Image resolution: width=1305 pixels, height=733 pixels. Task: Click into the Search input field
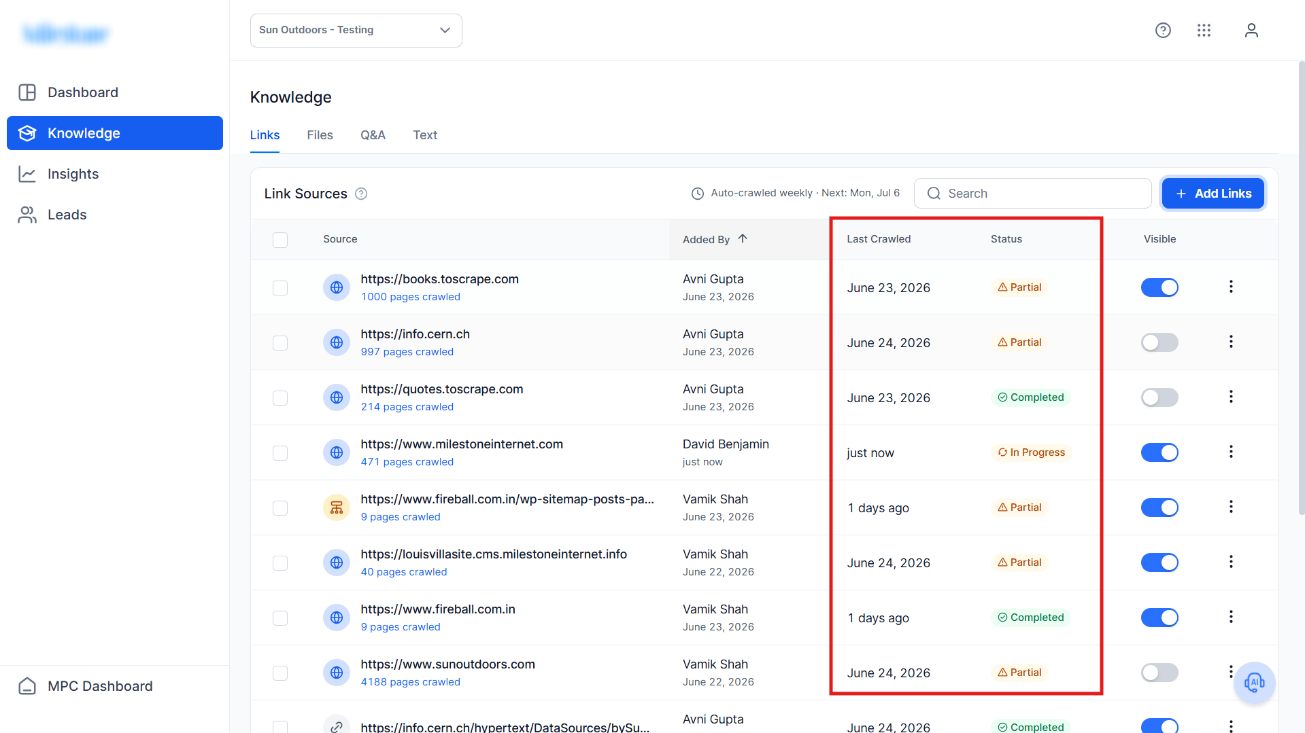(x=1033, y=194)
